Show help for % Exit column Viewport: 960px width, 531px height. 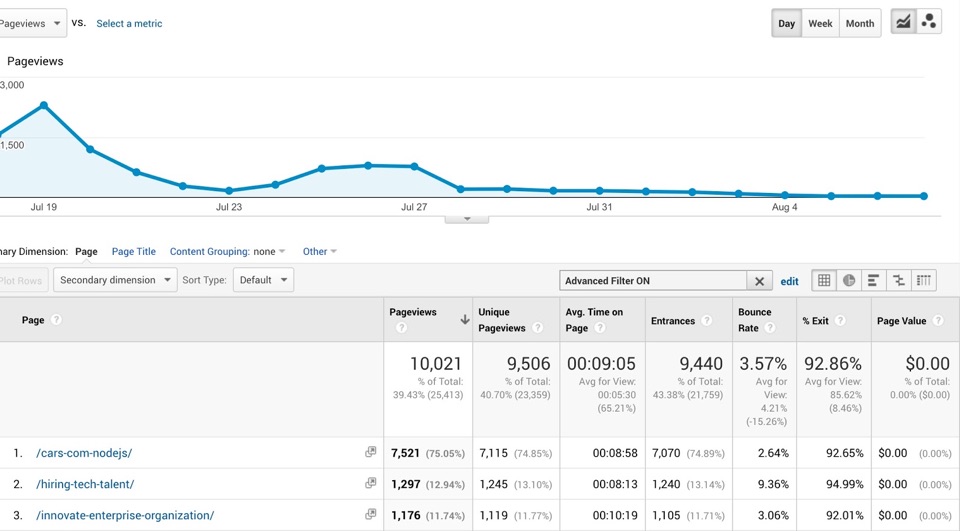pyautogui.click(x=840, y=320)
